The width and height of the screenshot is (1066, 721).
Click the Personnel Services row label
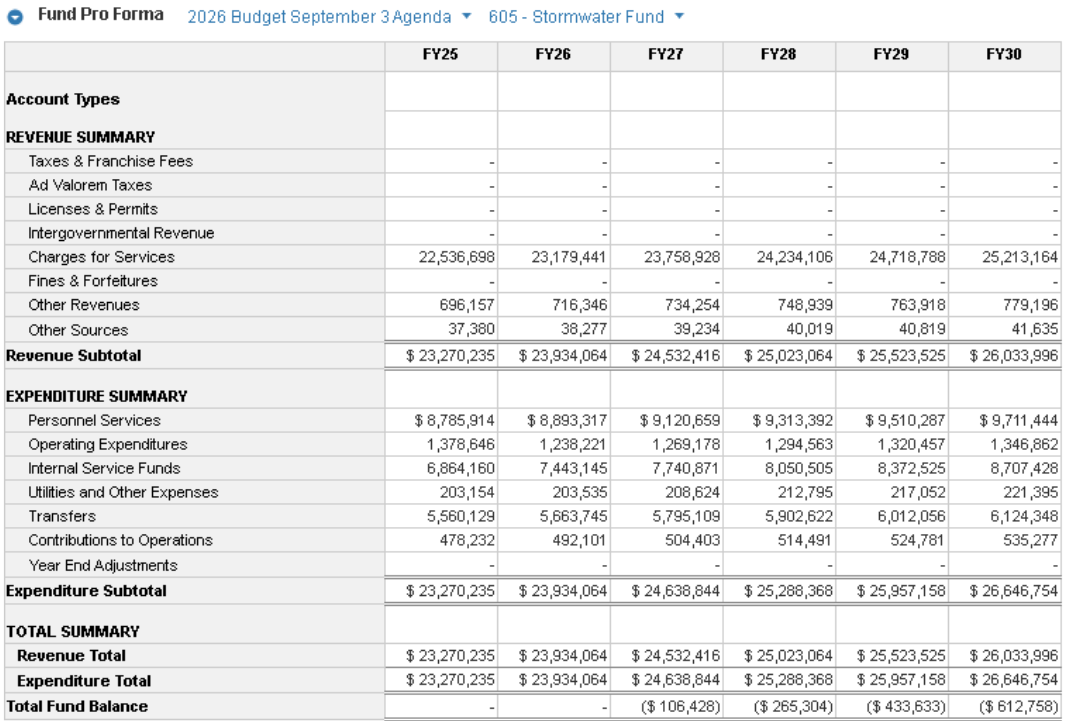tap(94, 420)
